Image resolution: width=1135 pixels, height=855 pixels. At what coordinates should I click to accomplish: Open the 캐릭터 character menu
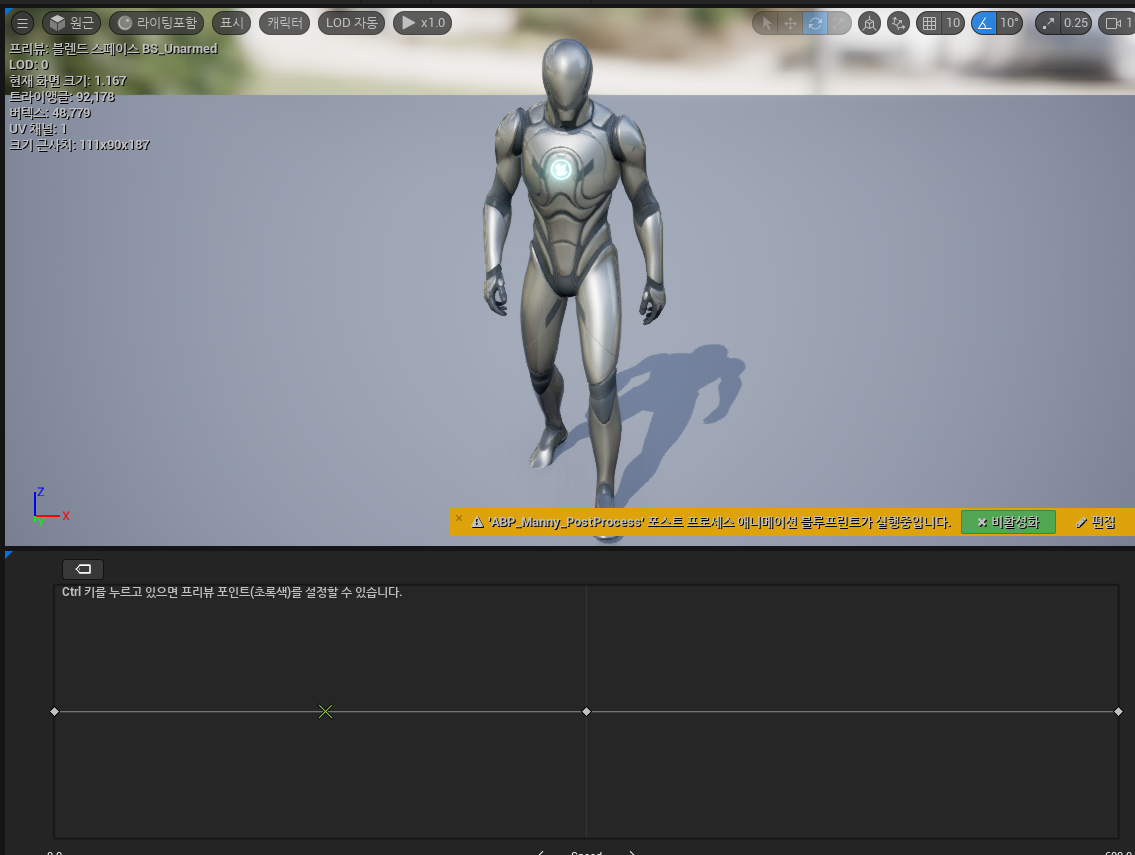pos(284,23)
